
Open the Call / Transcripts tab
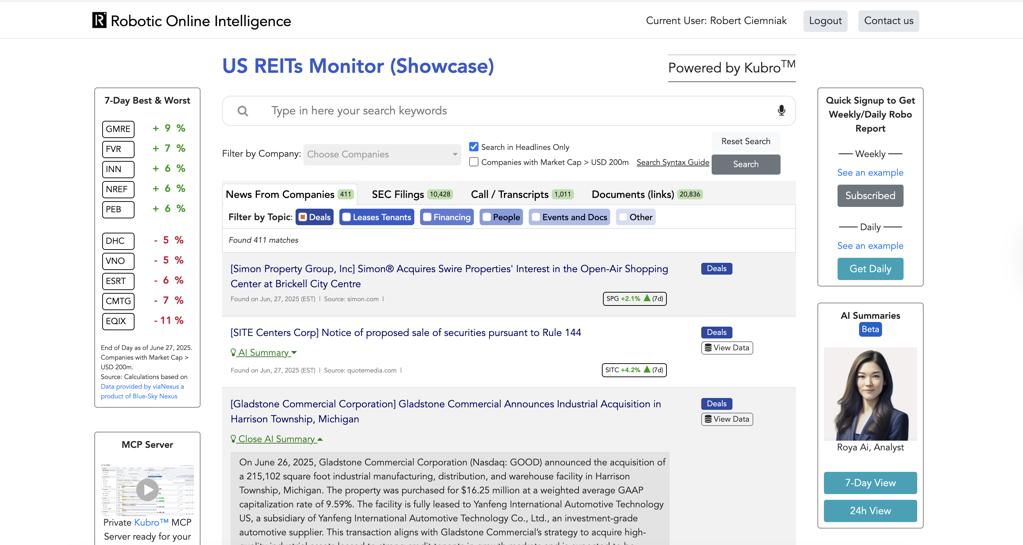click(522, 195)
